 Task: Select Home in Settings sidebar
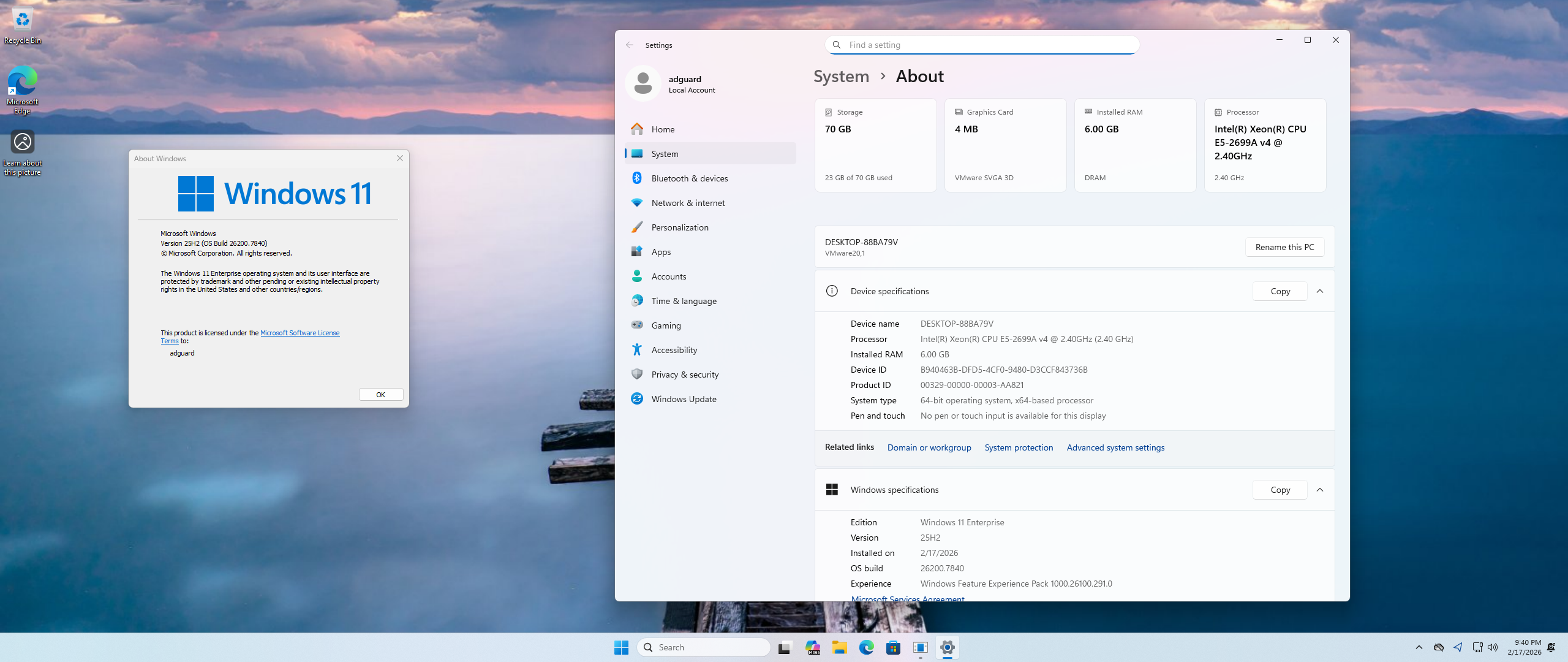click(x=663, y=129)
